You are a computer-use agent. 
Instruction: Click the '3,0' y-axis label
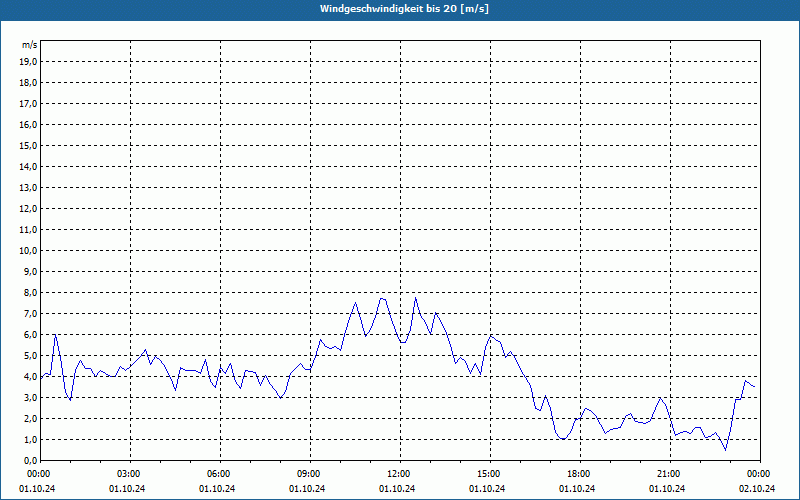pos(30,397)
